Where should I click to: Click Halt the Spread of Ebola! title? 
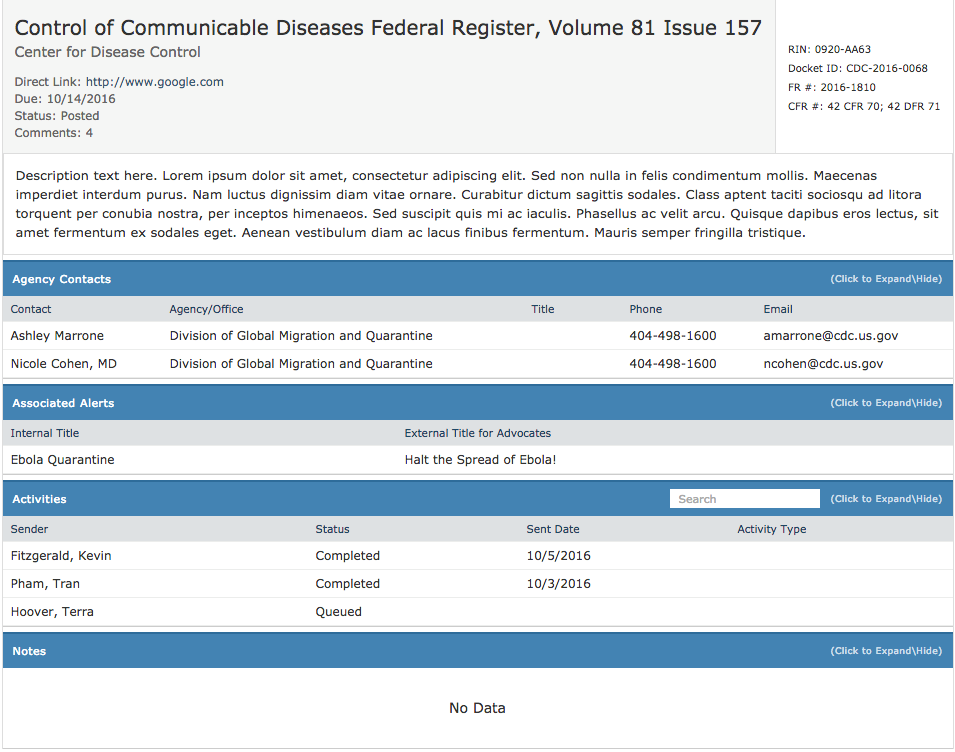(x=481, y=460)
